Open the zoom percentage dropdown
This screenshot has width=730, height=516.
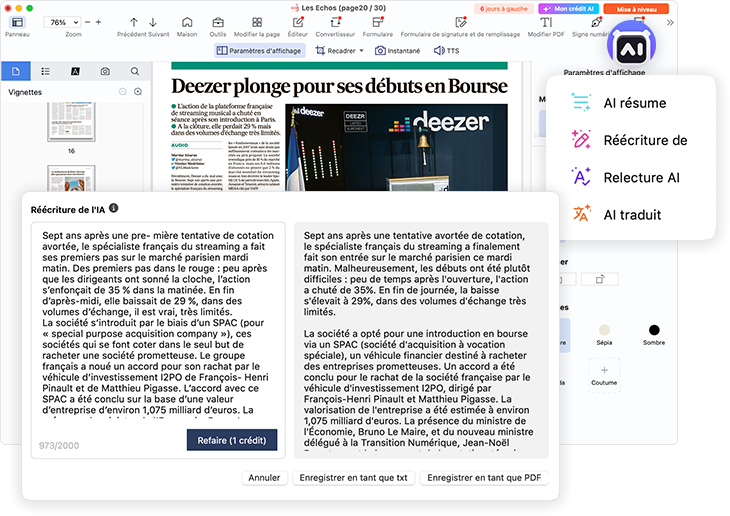point(62,22)
